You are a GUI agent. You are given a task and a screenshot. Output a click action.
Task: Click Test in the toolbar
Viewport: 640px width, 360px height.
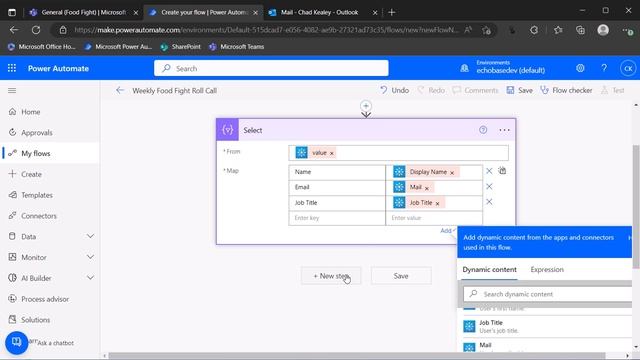pos(613,90)
